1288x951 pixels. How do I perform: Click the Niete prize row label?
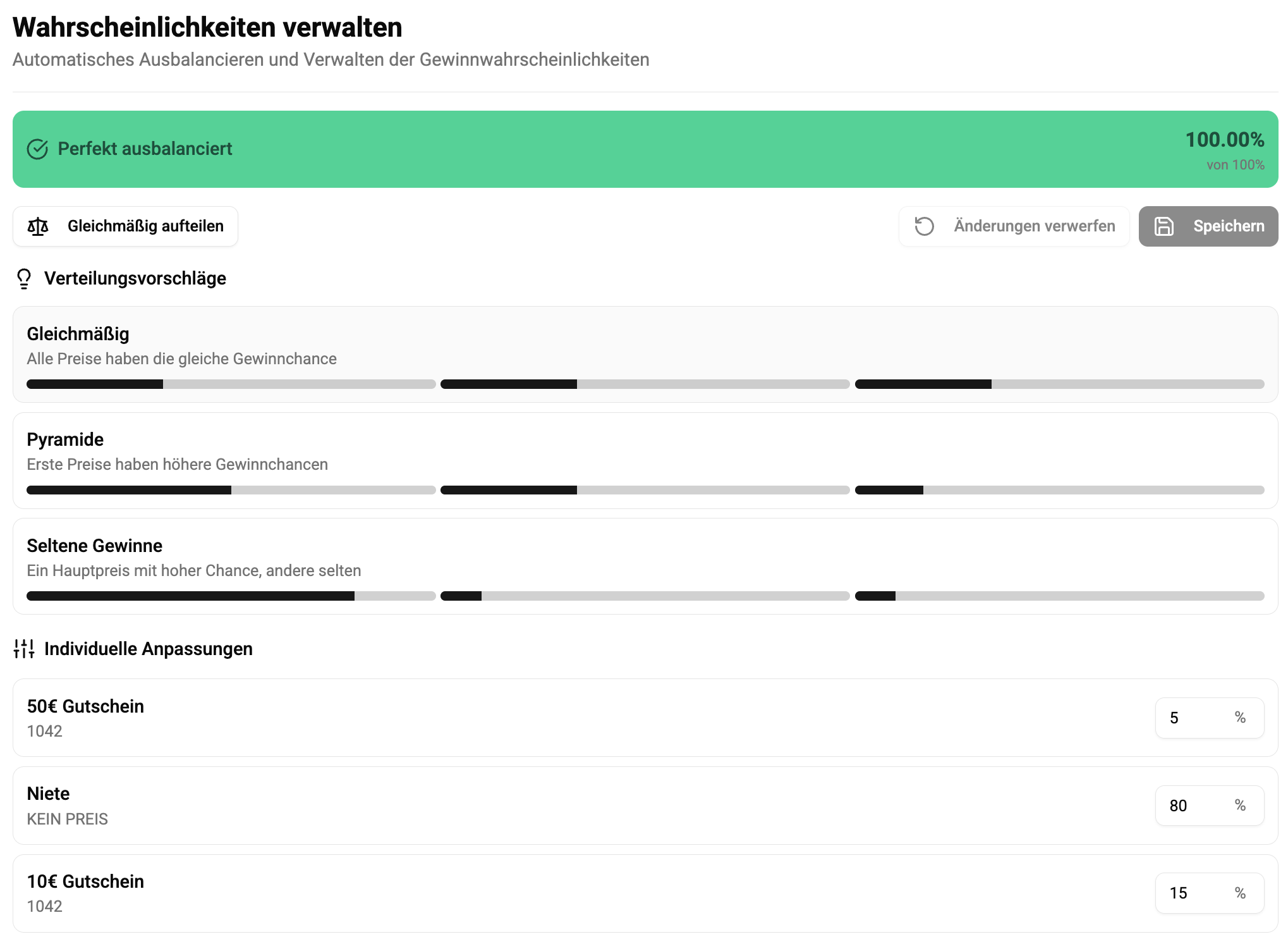48,794
